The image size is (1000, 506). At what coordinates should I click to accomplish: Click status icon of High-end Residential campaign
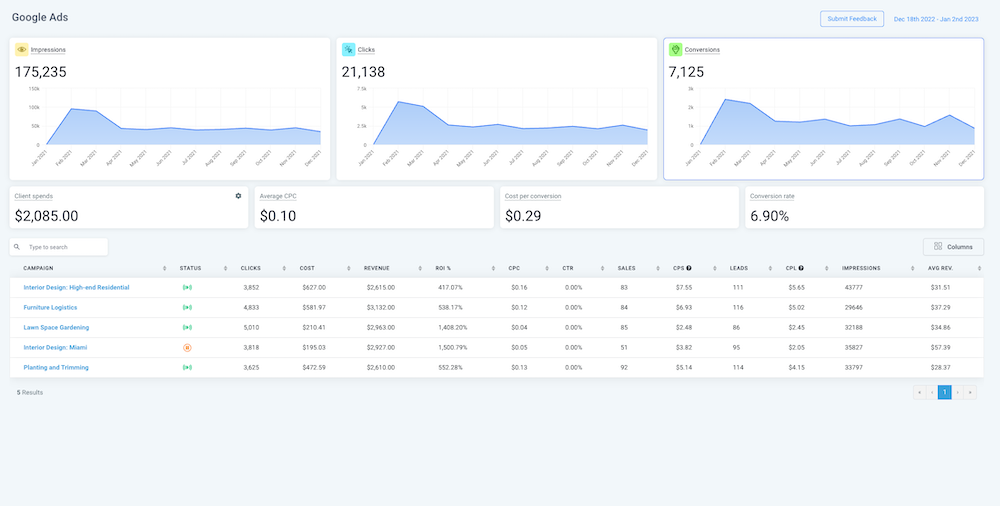[x=187, y=287]
